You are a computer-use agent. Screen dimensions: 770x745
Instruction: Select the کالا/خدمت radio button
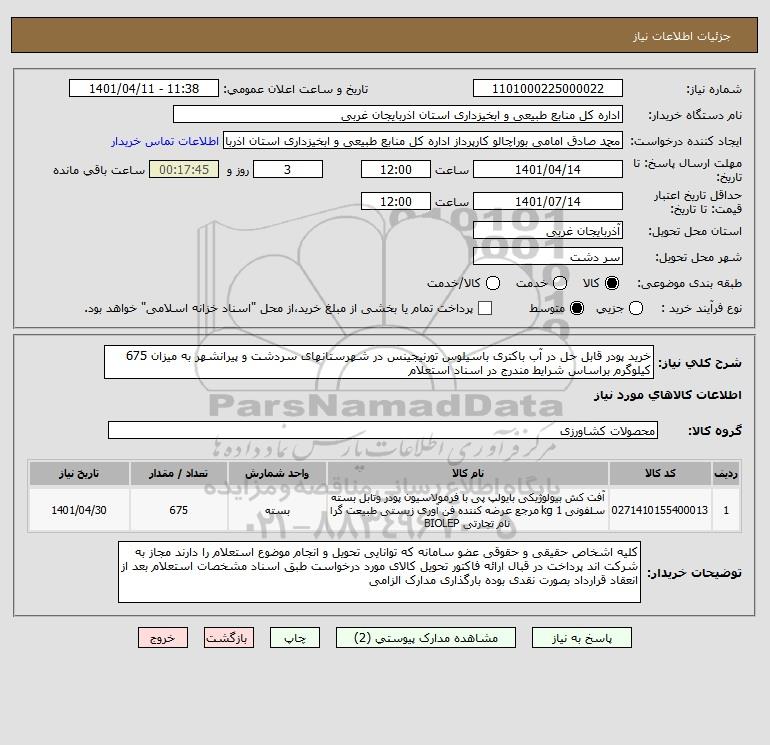493,283
